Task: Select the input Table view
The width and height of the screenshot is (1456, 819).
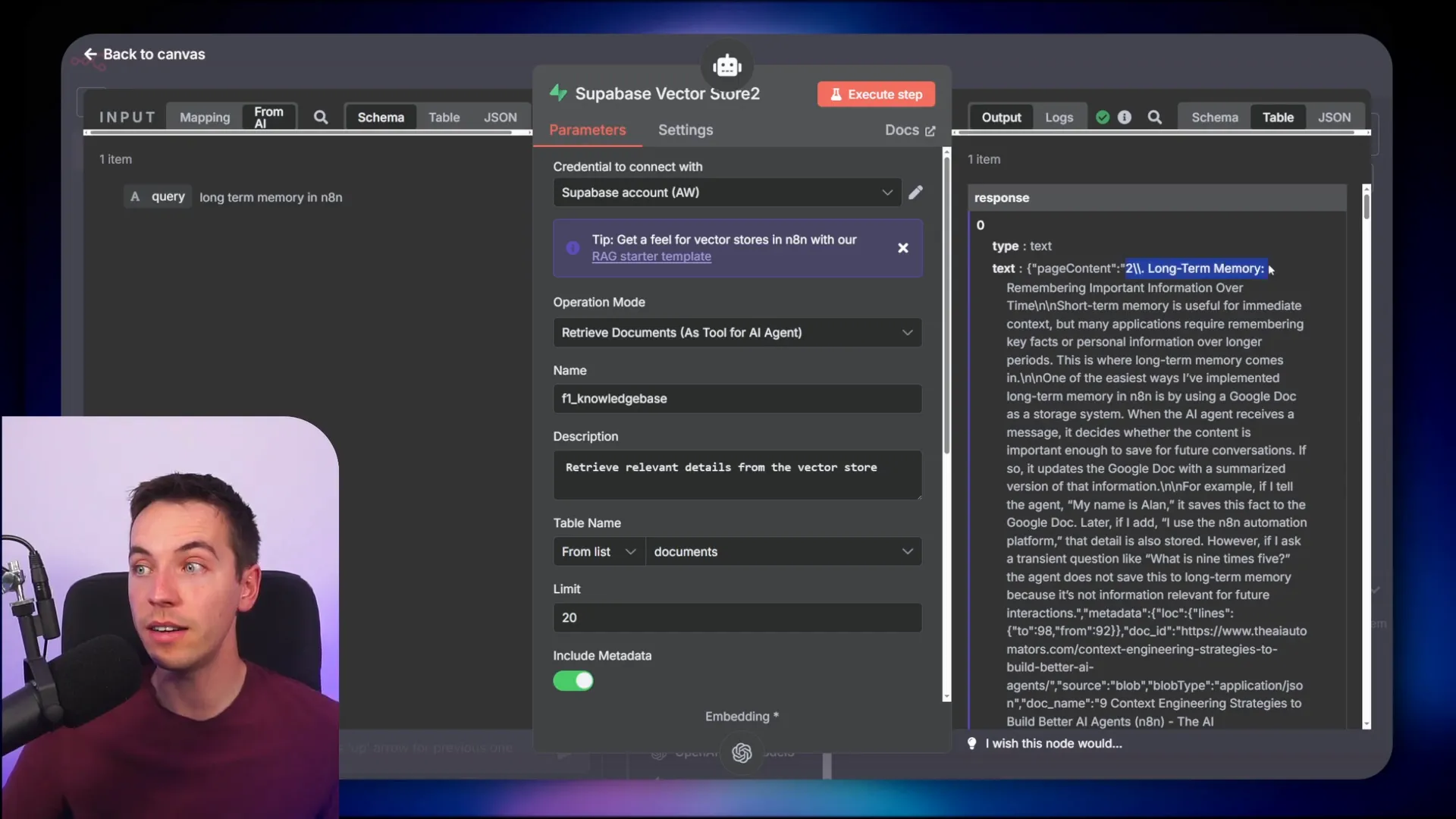Action: point(444,117)
